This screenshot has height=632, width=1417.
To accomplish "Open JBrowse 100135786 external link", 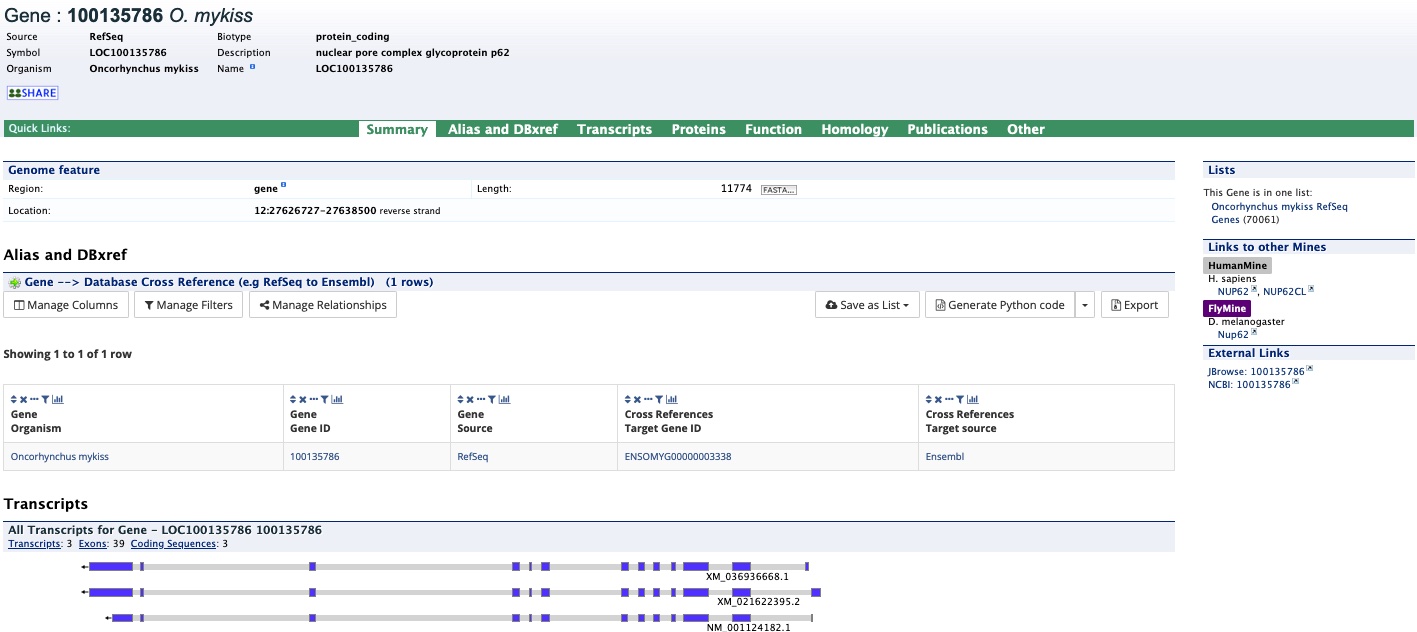I will pyautogui.click(x=1256, y=371).
